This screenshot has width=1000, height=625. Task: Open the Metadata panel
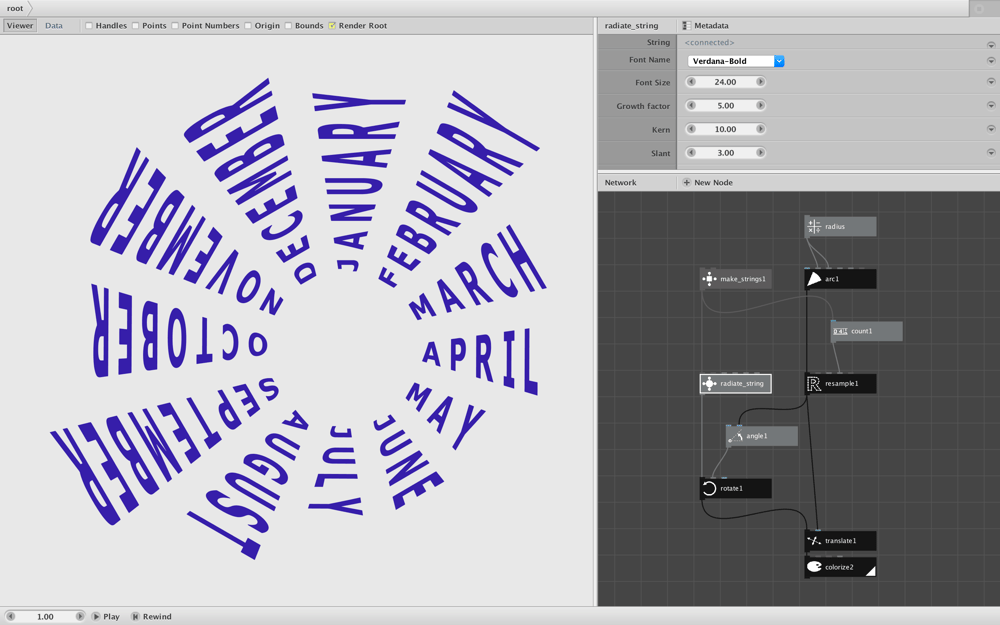(705, 26)
